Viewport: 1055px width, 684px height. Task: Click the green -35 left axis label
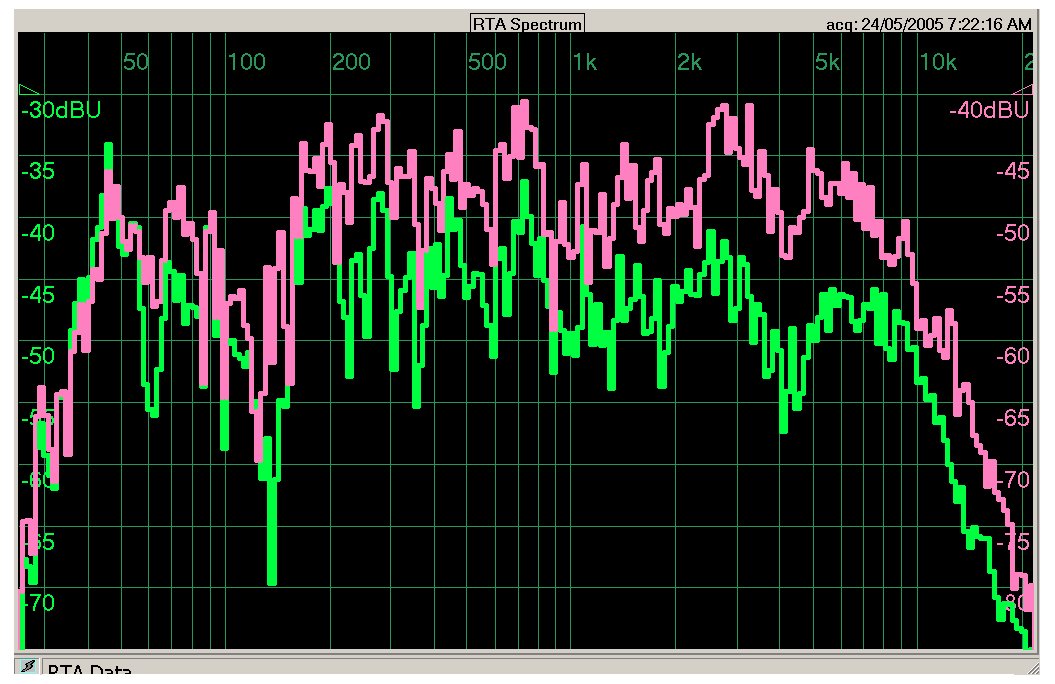click(x=41, y=171)
